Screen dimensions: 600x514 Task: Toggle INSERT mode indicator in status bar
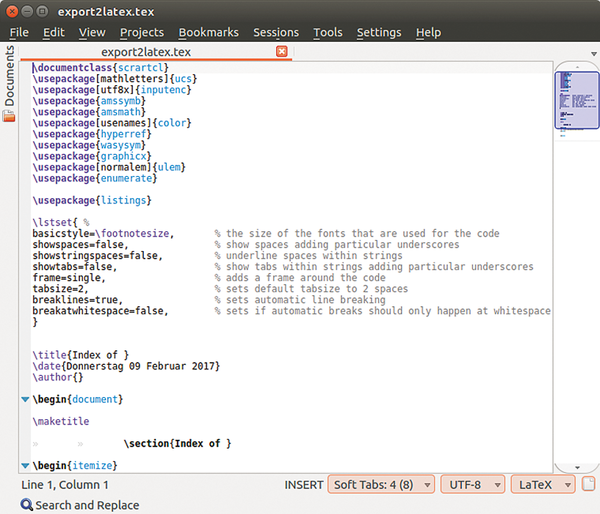coord(304,485)
